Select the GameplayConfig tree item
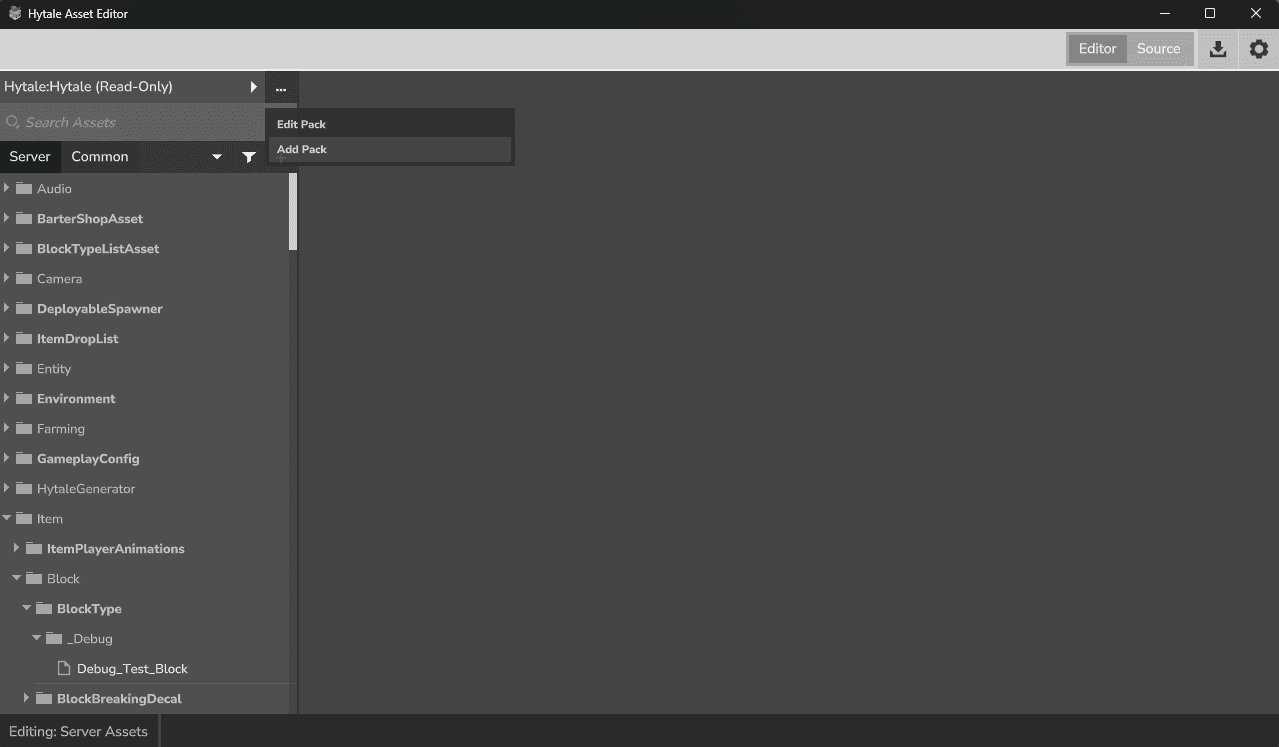Viewport: 1279px width, 747px height. (x=88, y=459)
